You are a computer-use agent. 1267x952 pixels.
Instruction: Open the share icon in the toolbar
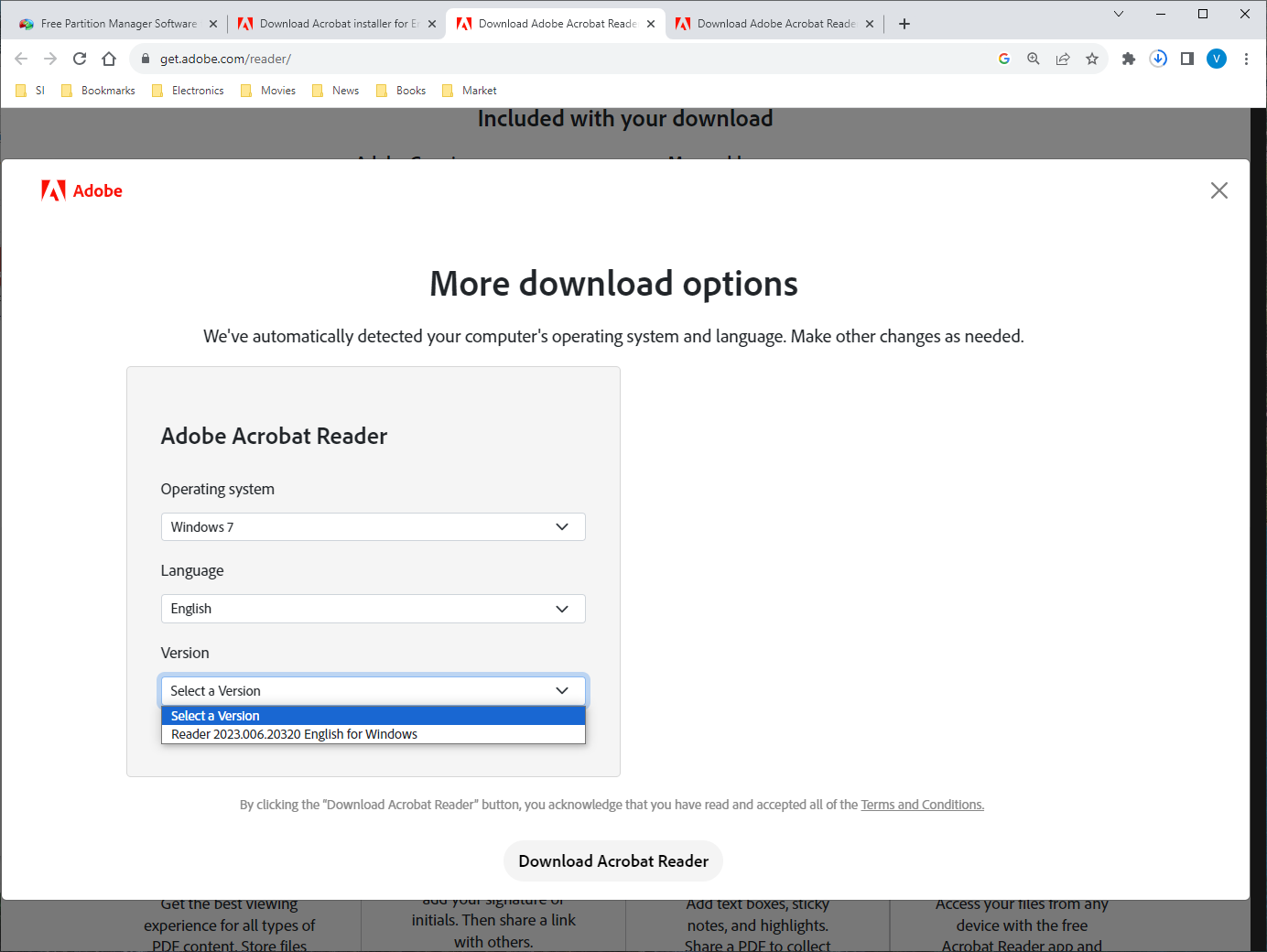(1063, 58)
